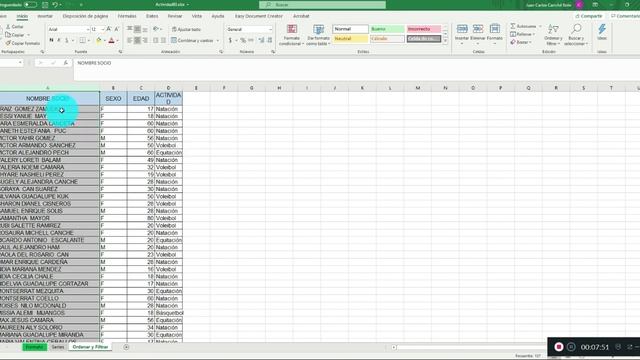Open the Insertar ribbon tab
This screenshot has height=360, width=640.
[x=45, y=16]
